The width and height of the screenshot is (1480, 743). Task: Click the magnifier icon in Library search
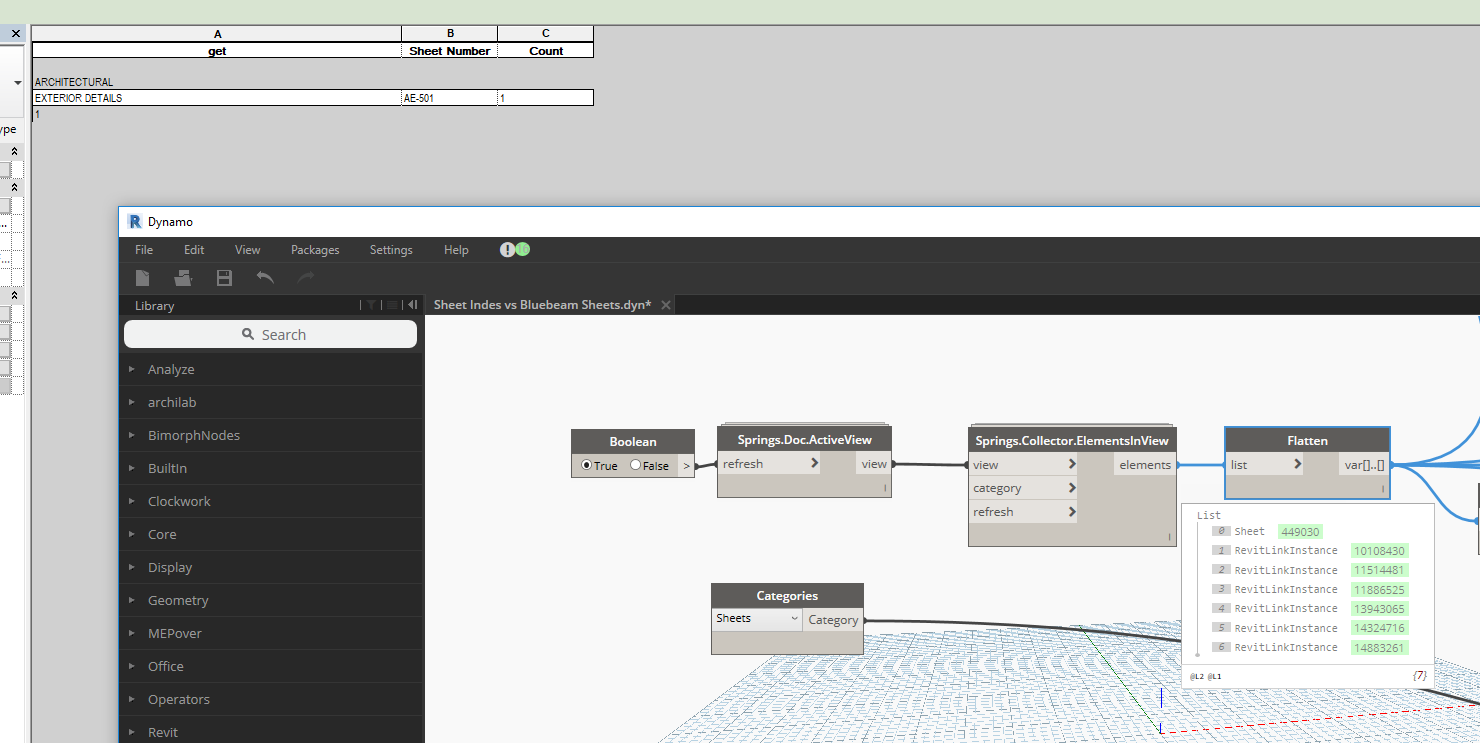point(248,335)
